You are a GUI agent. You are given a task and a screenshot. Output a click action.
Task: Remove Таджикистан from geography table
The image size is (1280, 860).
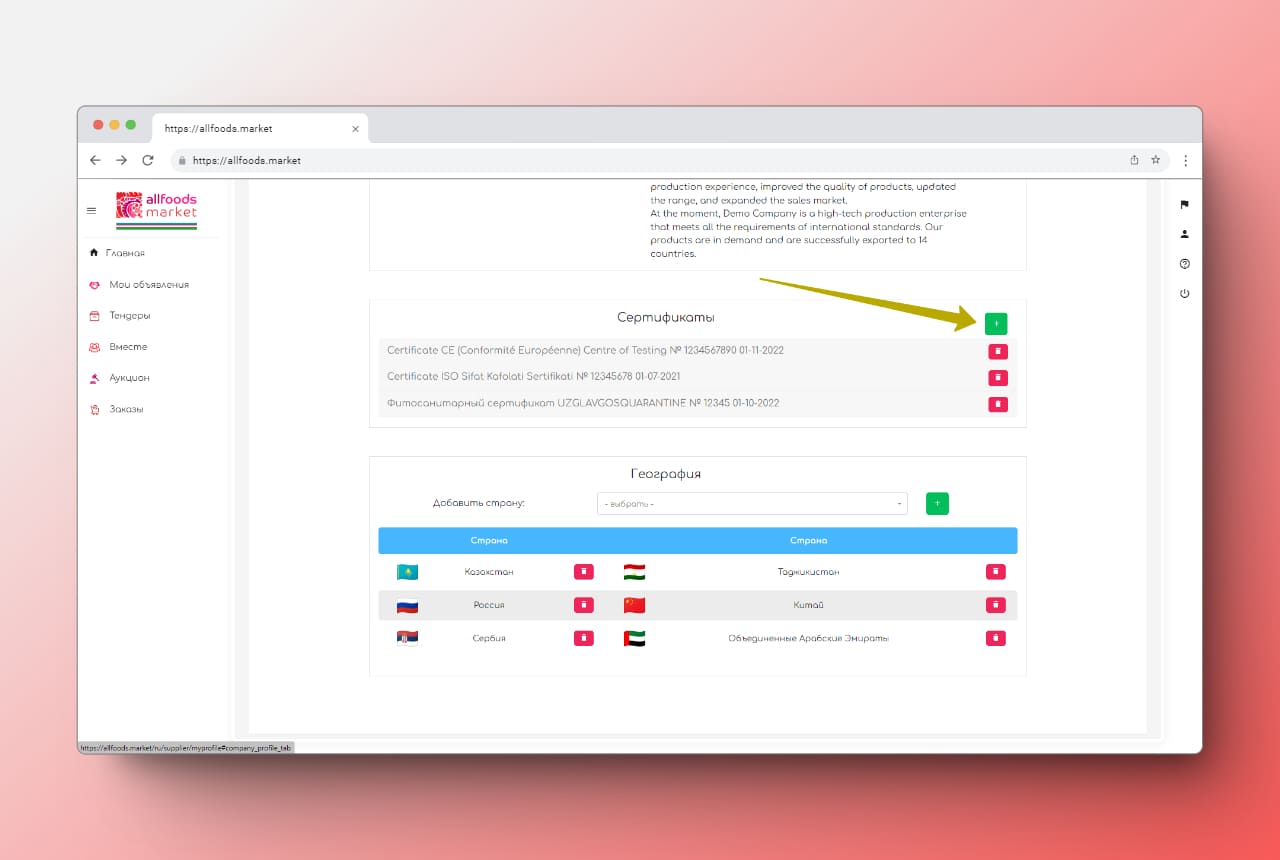pos(996,572)
